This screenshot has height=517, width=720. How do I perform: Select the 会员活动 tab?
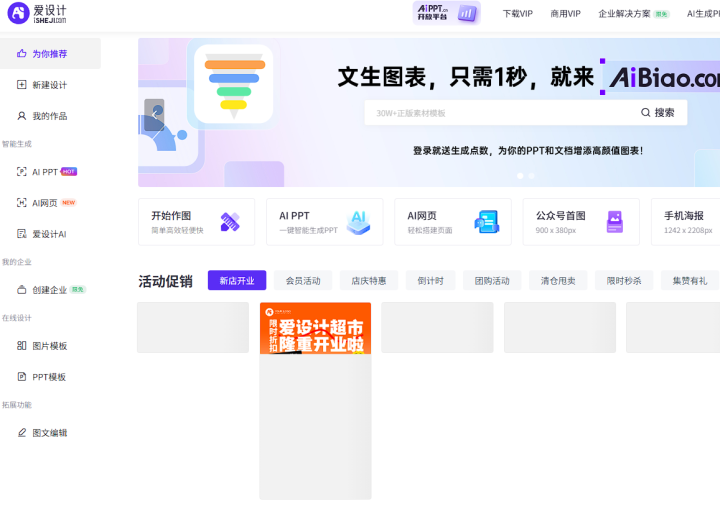303,281
